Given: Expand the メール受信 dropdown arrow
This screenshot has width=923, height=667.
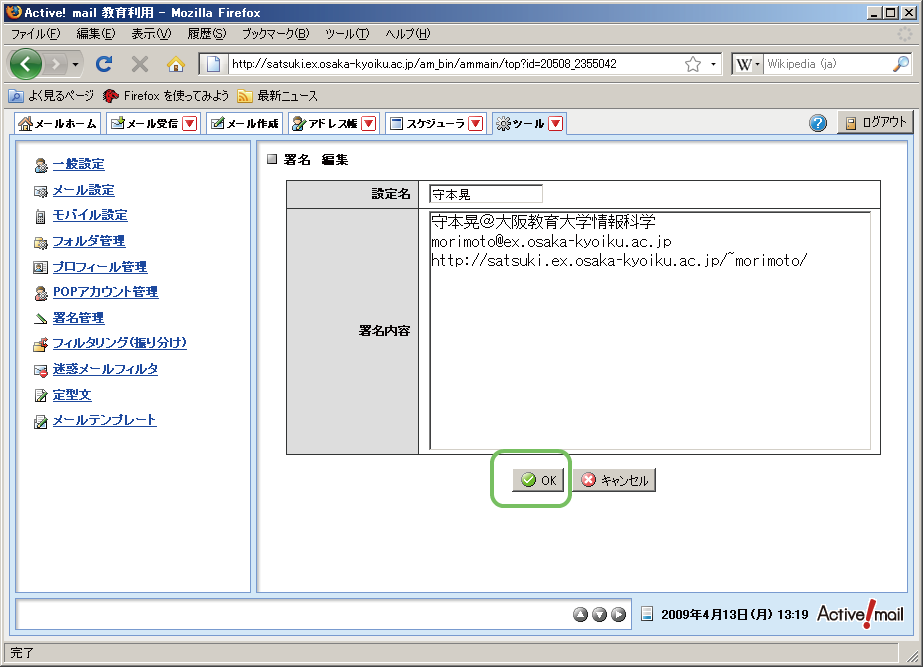Looking at the screenshot, I should pyautogui.click(x=190, y=124).
